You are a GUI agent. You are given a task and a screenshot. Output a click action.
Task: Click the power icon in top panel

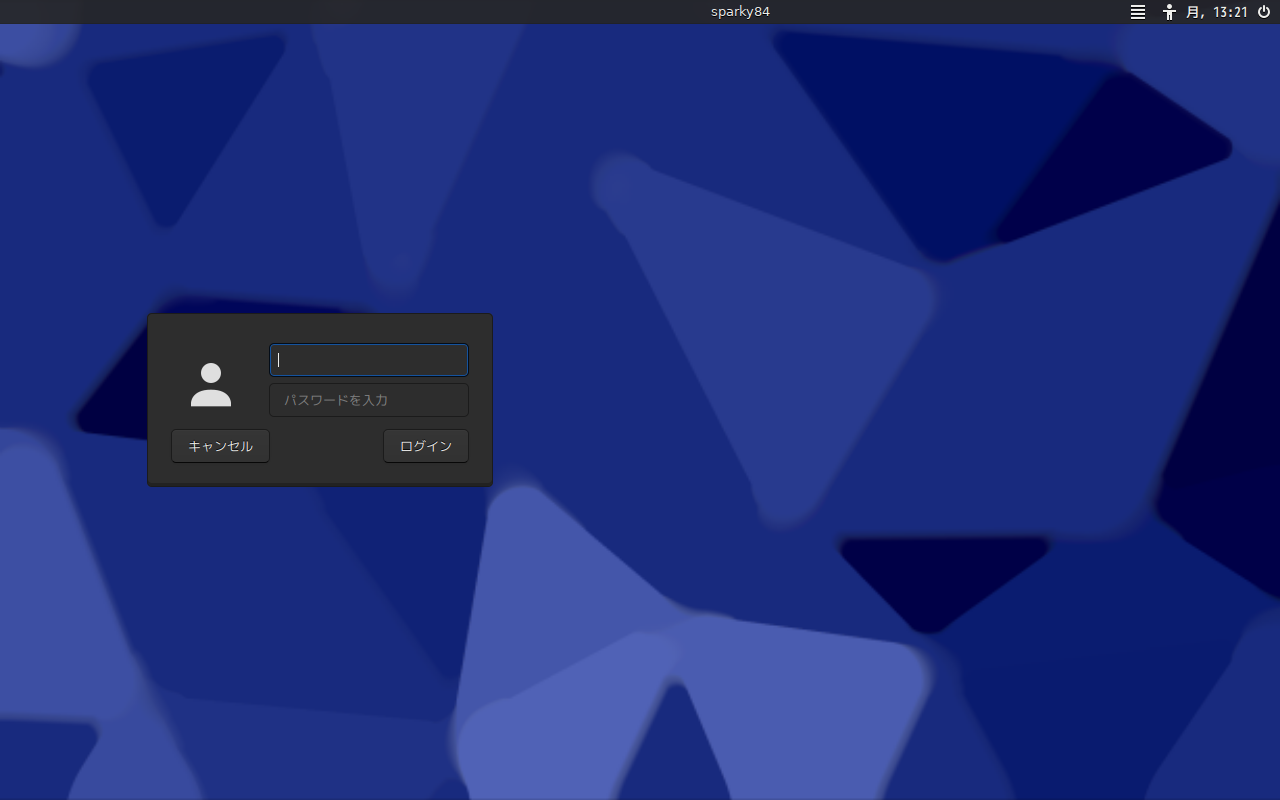1264,12
